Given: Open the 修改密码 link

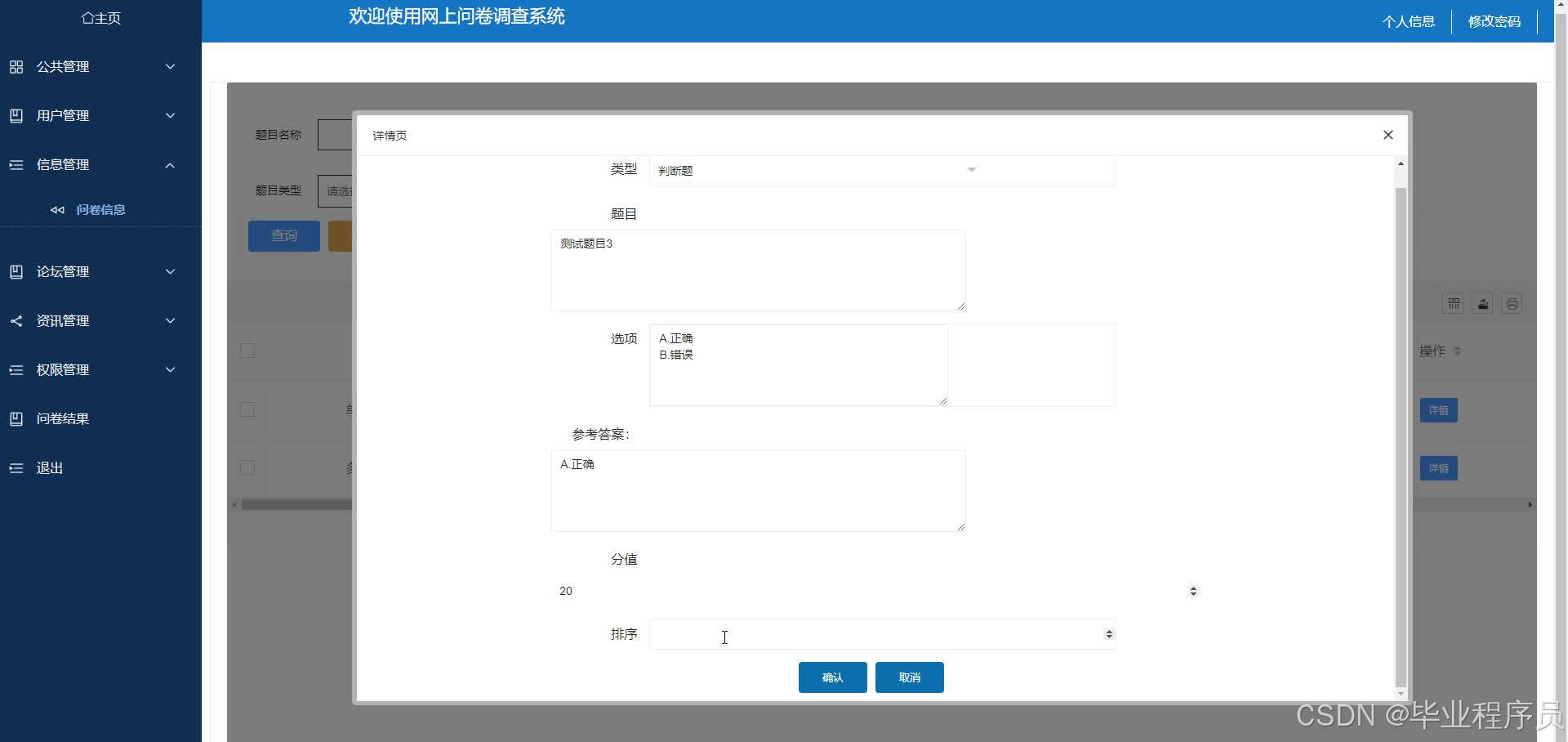Looking at the screenshot, I should 1494,21.
